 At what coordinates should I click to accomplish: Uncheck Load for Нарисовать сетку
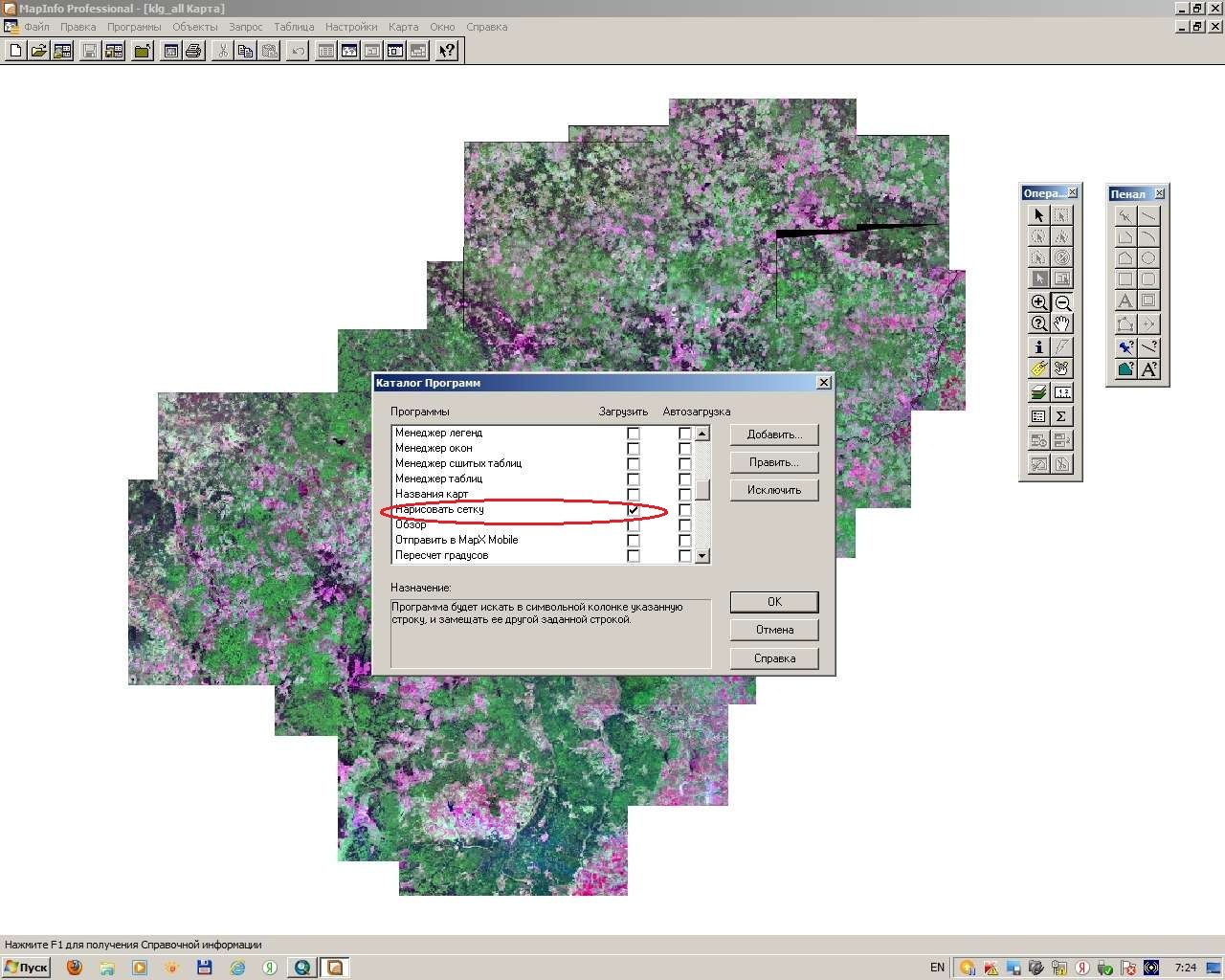click(634, 510)
